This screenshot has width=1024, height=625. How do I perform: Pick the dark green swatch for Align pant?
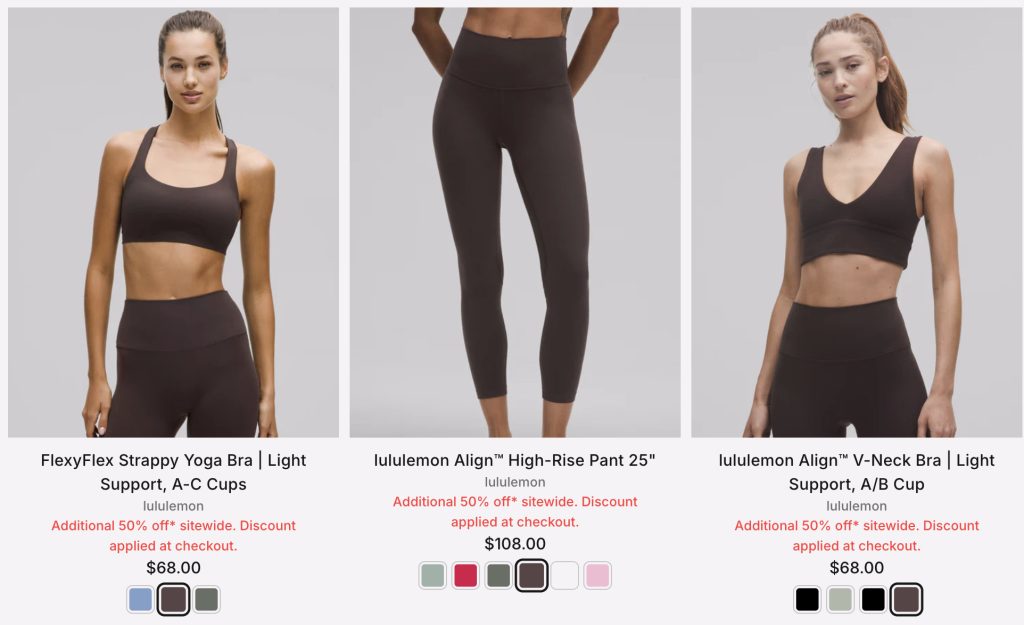[x=498, y=575]
